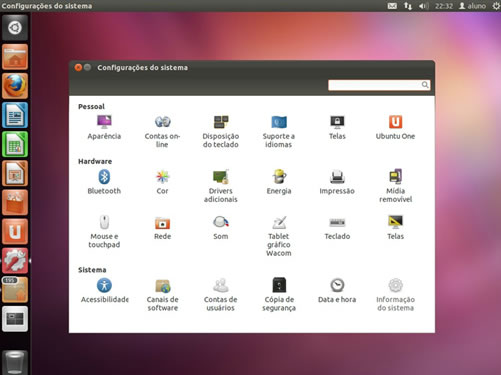Launch LibreOffice Calc from launcher
Image resolution: width=501 pixels, height=375 pixels.
tap(15, 144)
